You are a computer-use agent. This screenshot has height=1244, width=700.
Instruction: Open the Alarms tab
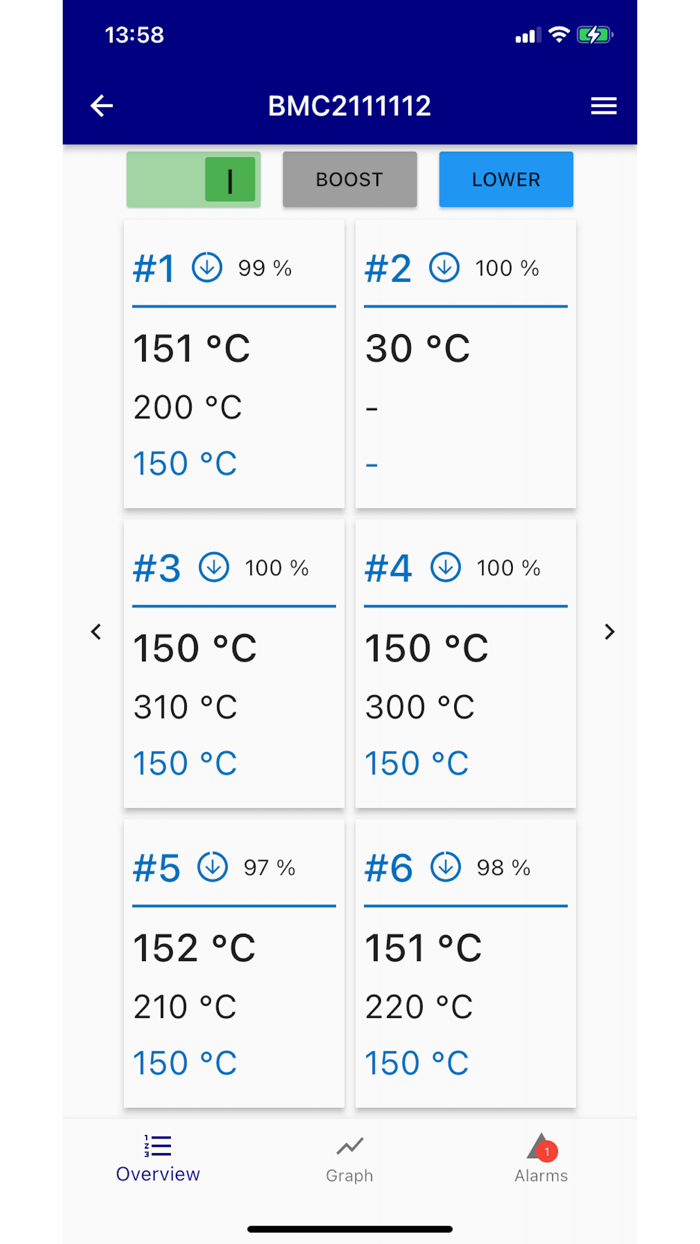[541, 1159]
